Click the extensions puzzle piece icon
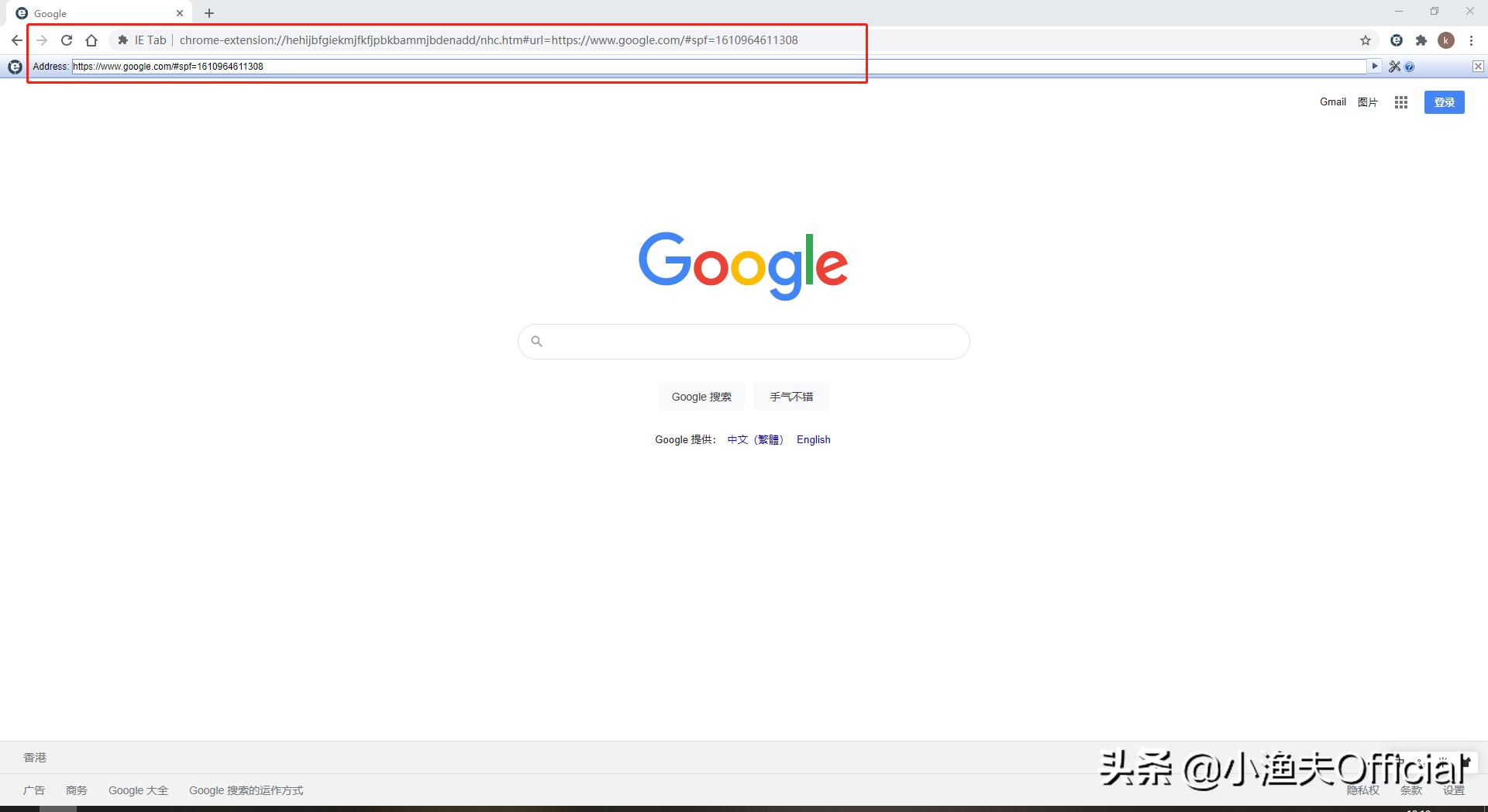Viewport: 1488px width, 812px height. click(1421, 40)
